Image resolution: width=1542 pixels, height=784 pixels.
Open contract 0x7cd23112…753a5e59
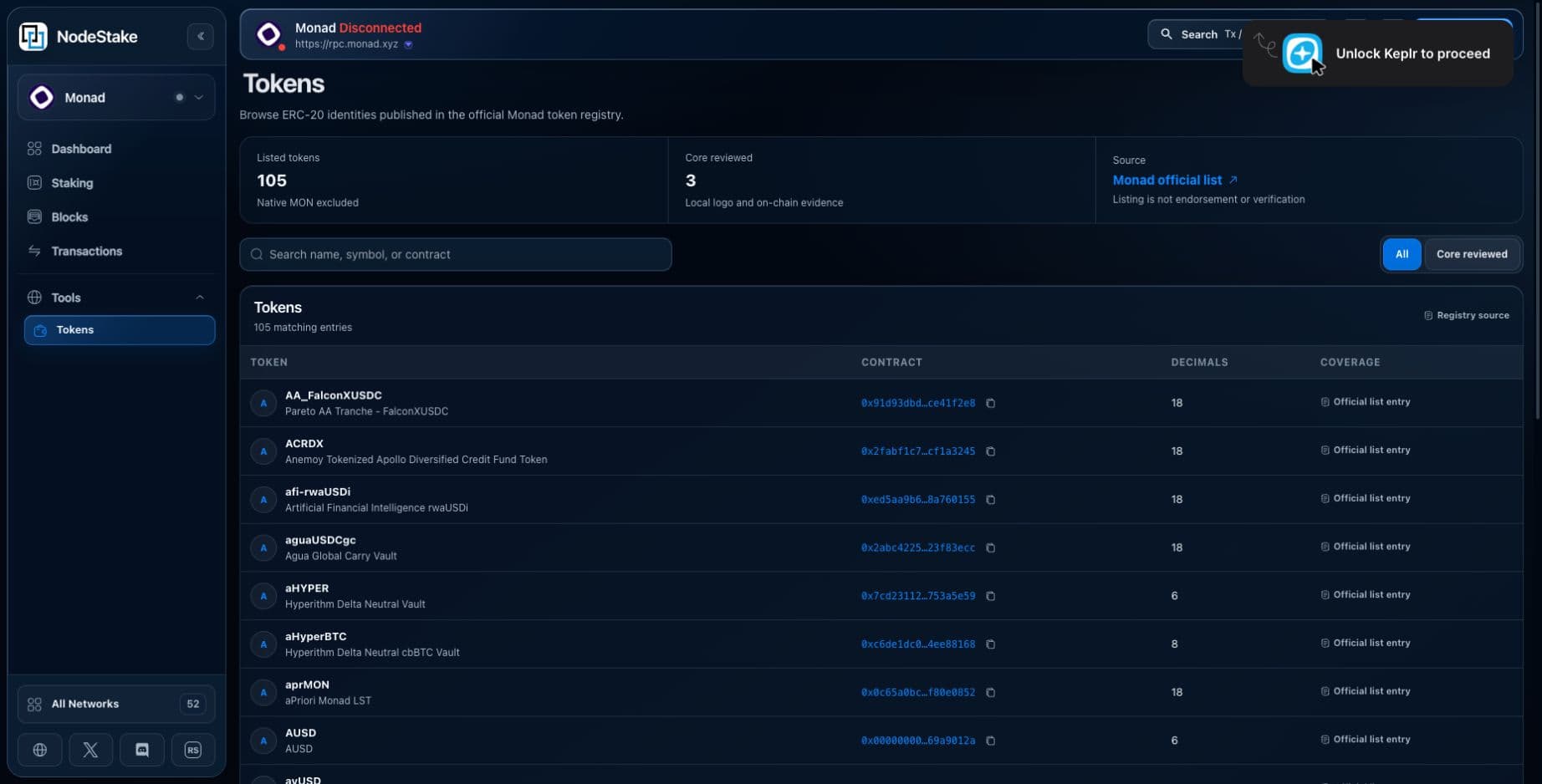tap(918, 596)
